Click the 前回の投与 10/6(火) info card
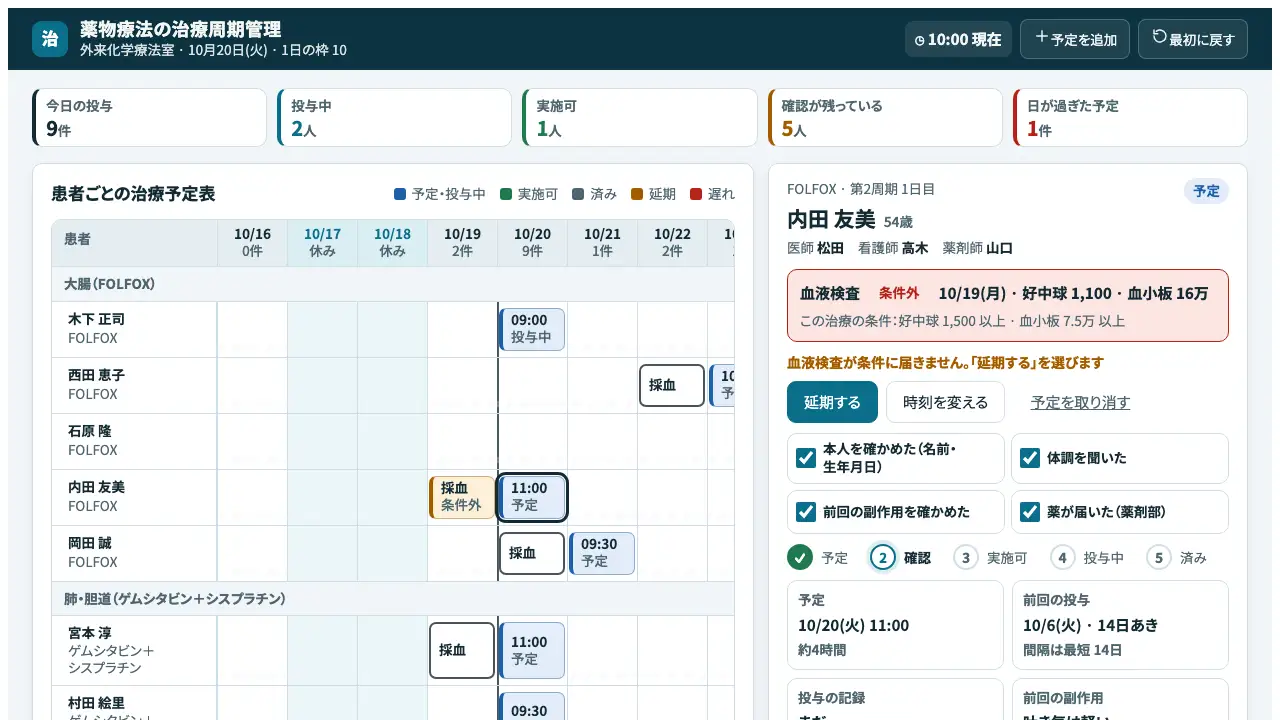1280x720 pixels. click(1120, 625)
